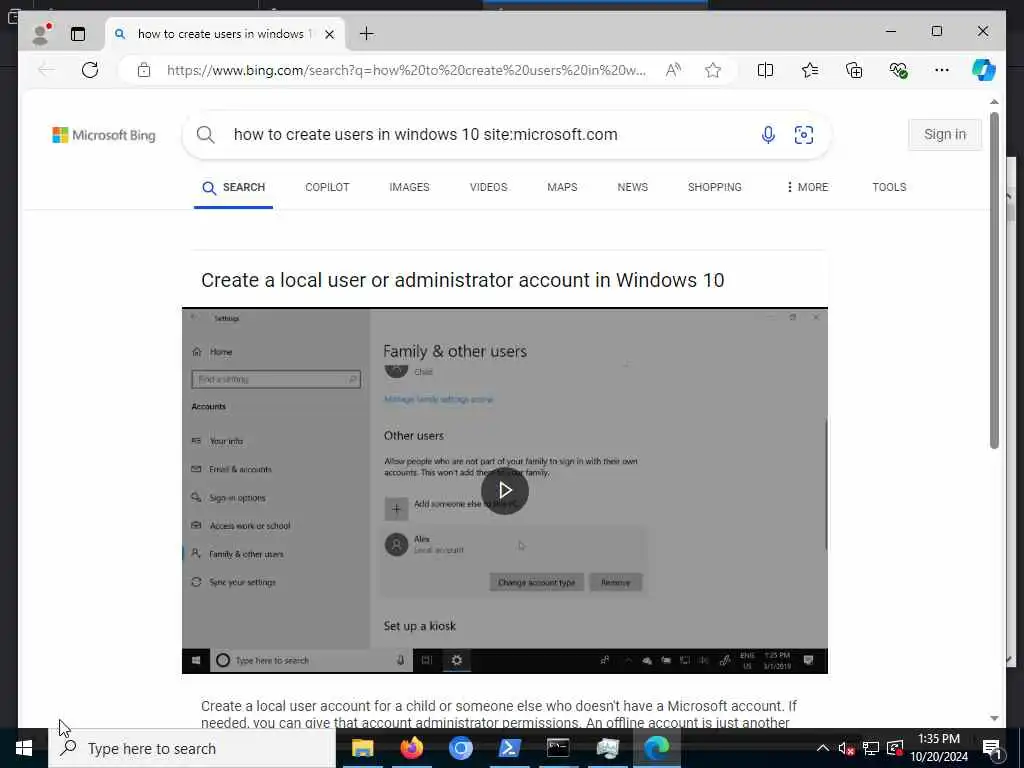Viewport: 1024px width, 768px height.
Task: Open Command Prompt from taskbar
Action: pyautogui.click(x=558, y=748)
